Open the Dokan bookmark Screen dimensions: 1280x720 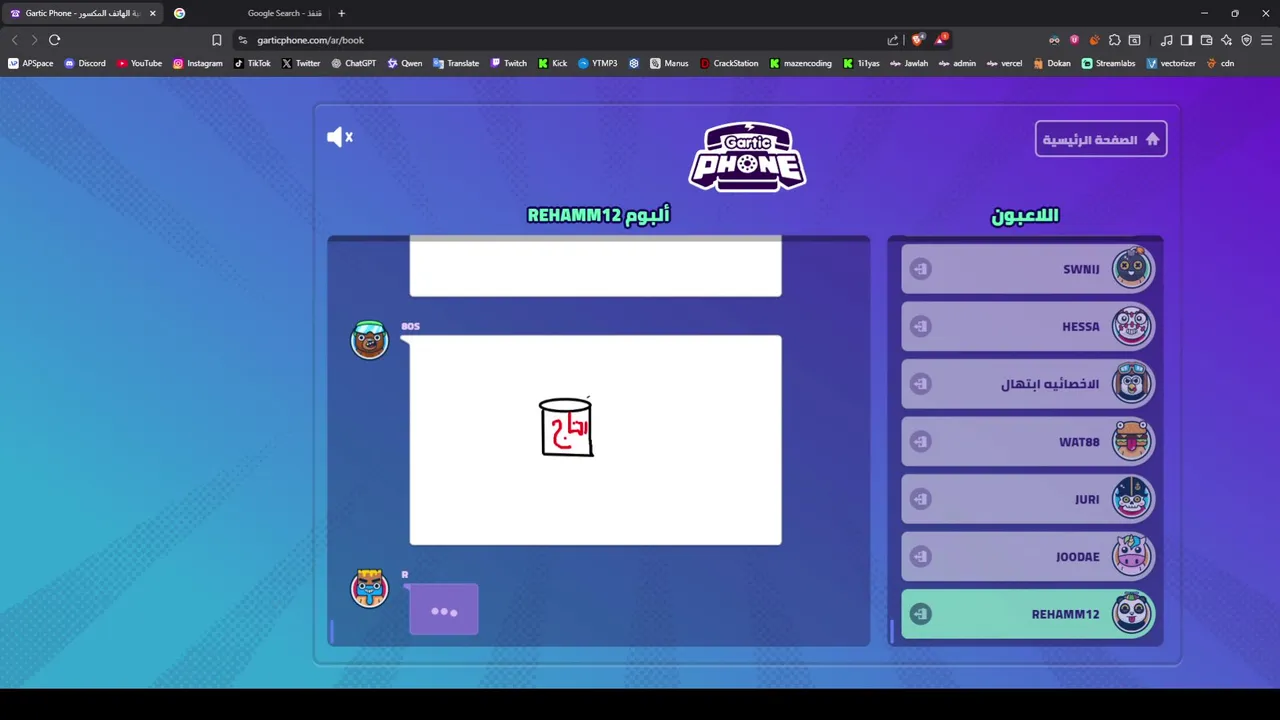[1052, 63]
